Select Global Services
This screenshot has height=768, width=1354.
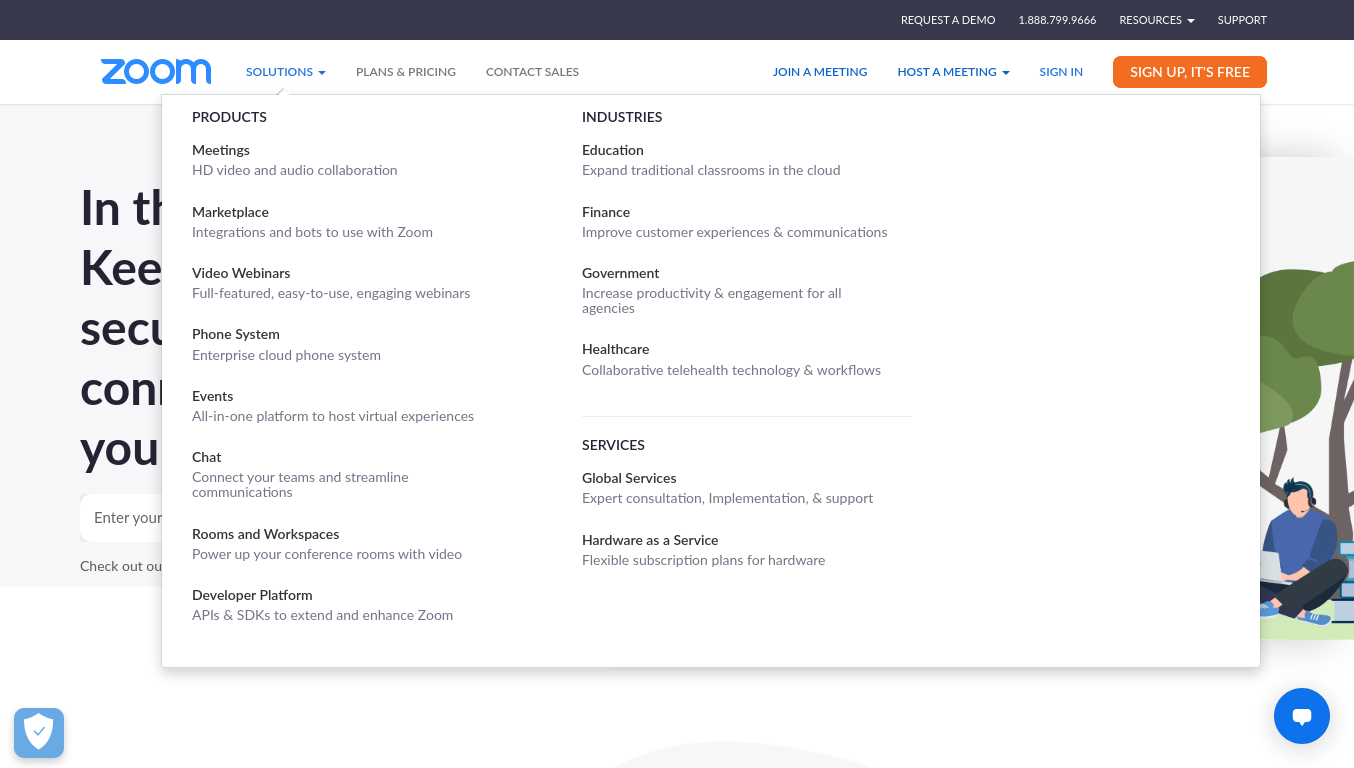pyautogui.click(x=629, y=478)
